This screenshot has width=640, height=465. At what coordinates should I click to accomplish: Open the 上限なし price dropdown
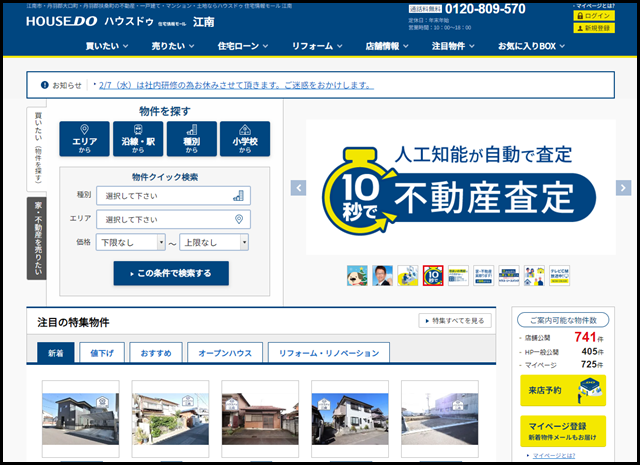pyautogui.click(x=214, y=242)
